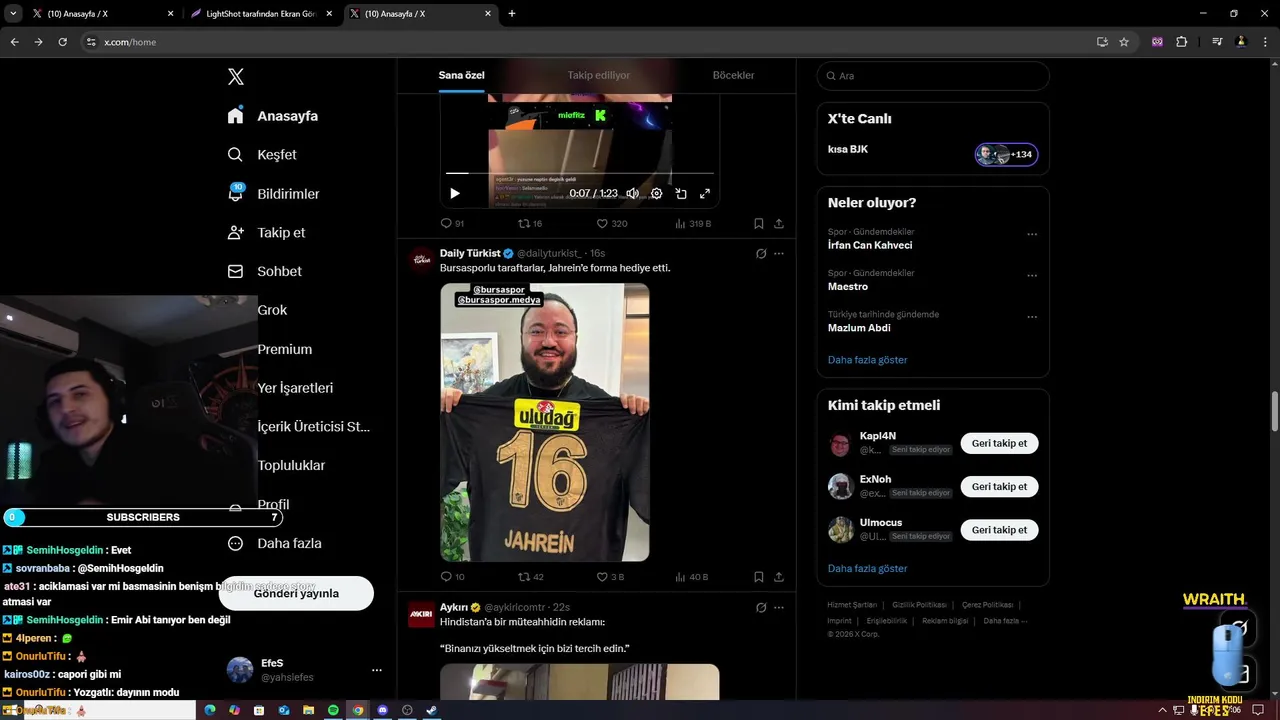Open more options on Aykırı post
The width and height of the screenshot is (1280, 720).
click(779, 607)
